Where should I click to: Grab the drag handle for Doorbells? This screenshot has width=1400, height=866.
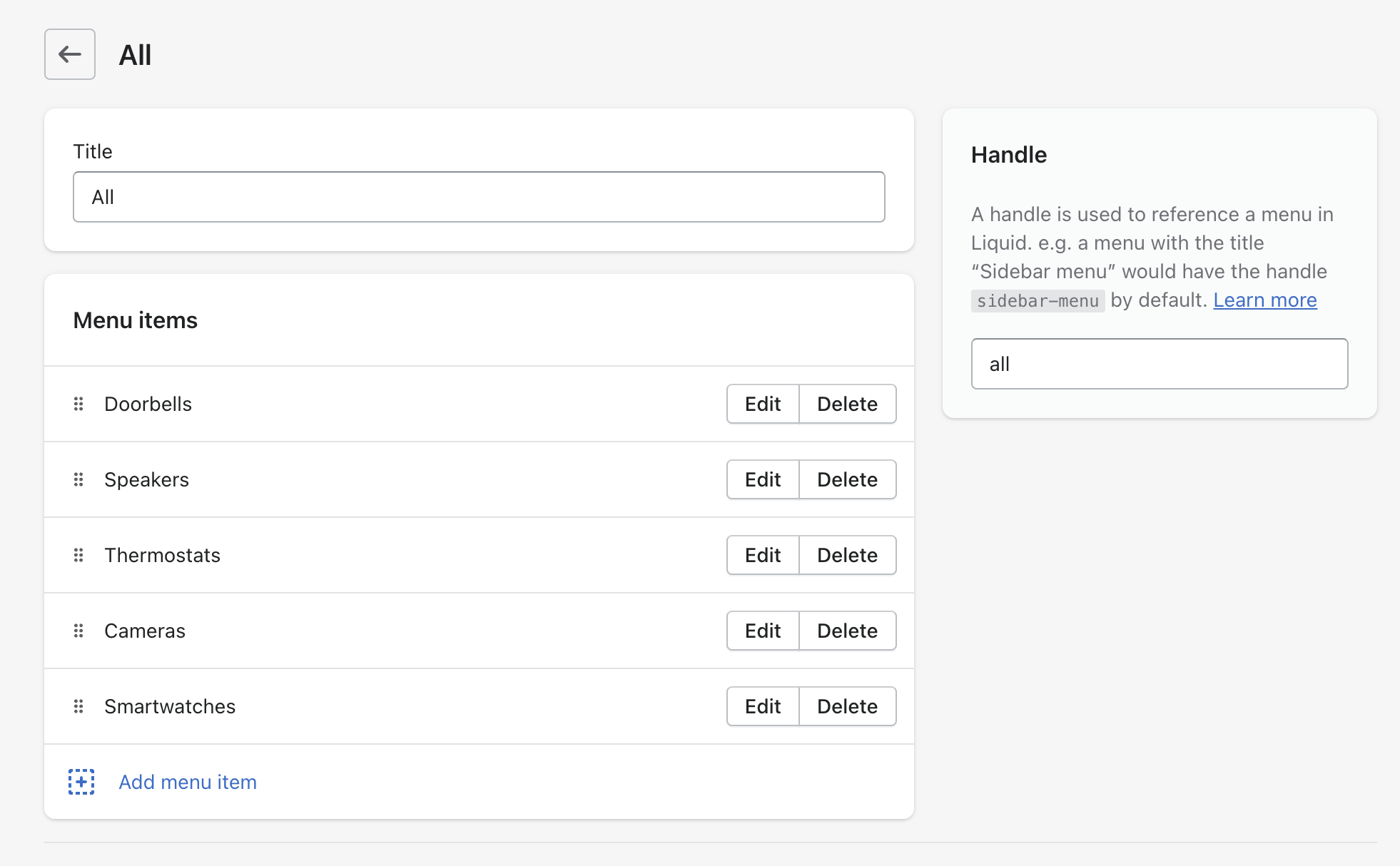pos(78,404)
